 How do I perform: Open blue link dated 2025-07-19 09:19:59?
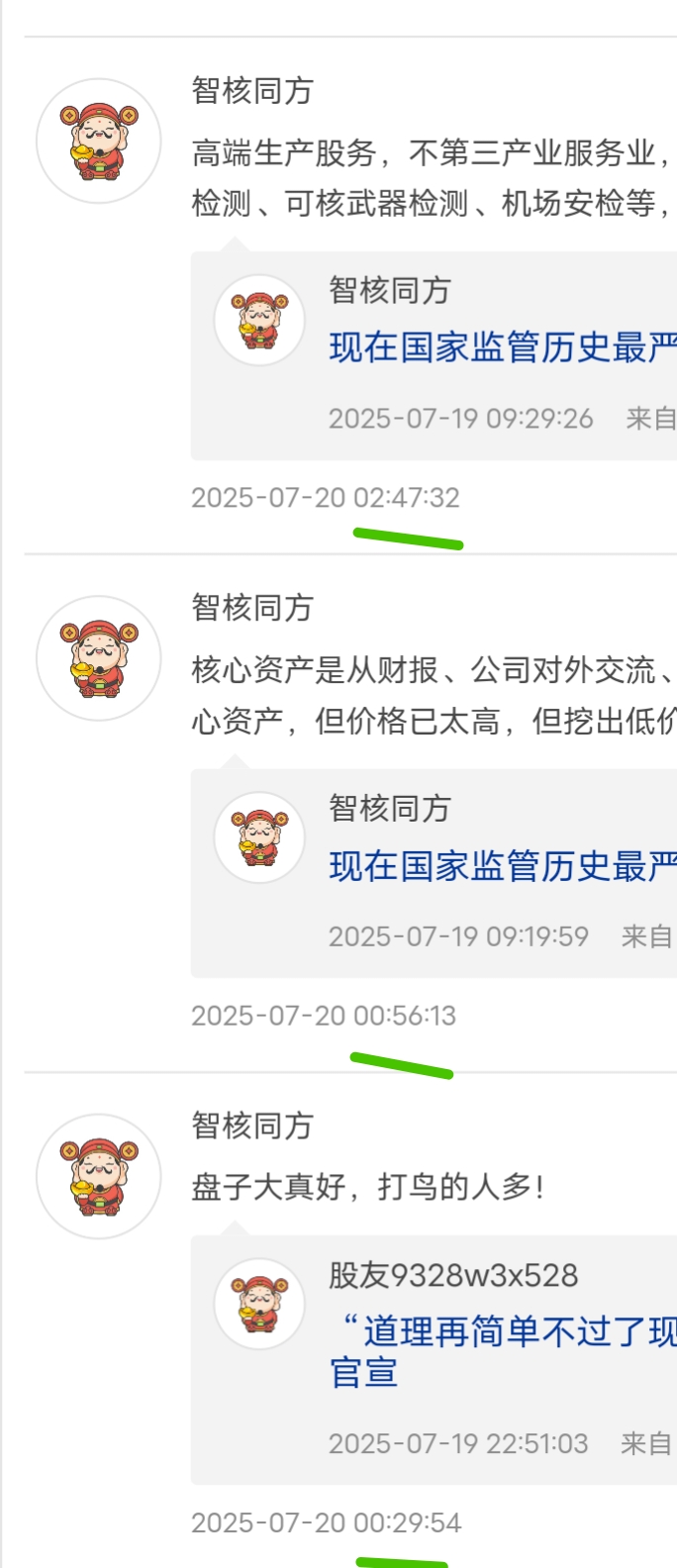(x=503, y=866)
